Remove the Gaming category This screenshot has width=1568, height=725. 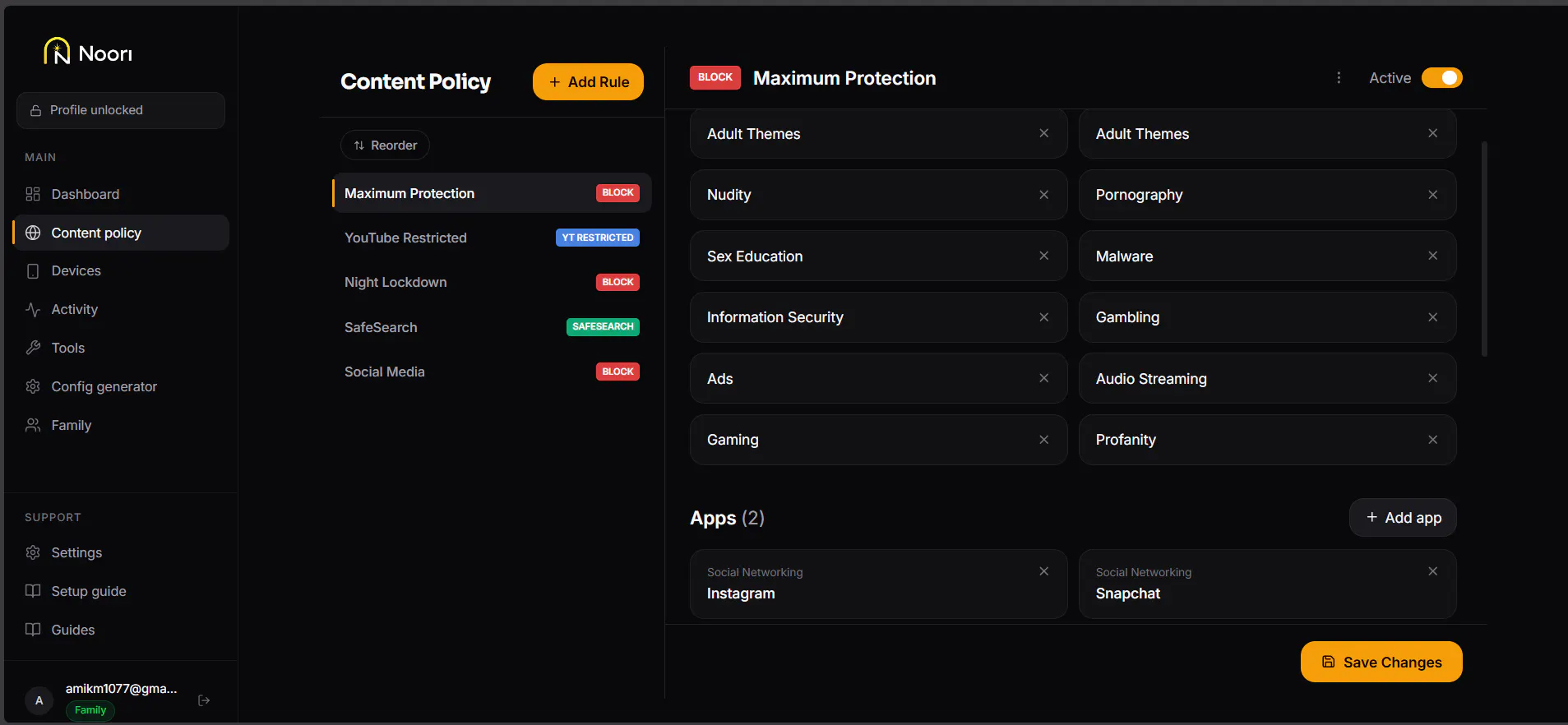[1043, 440]
